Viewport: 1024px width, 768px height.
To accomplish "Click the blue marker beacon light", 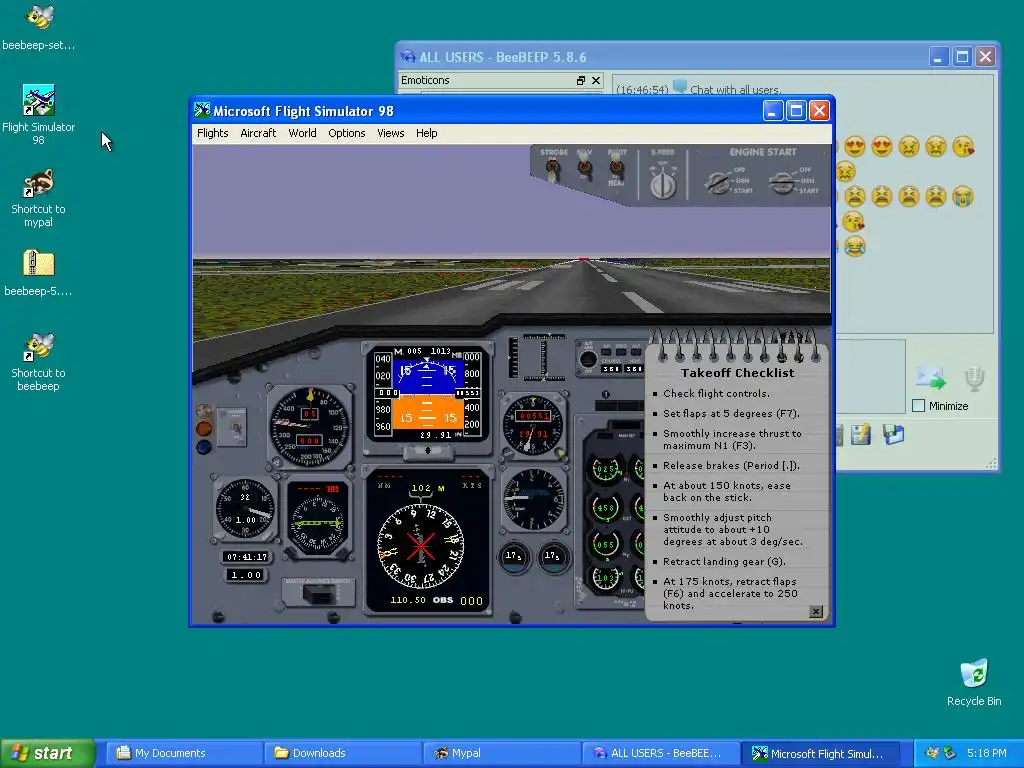I will (204, 447).
